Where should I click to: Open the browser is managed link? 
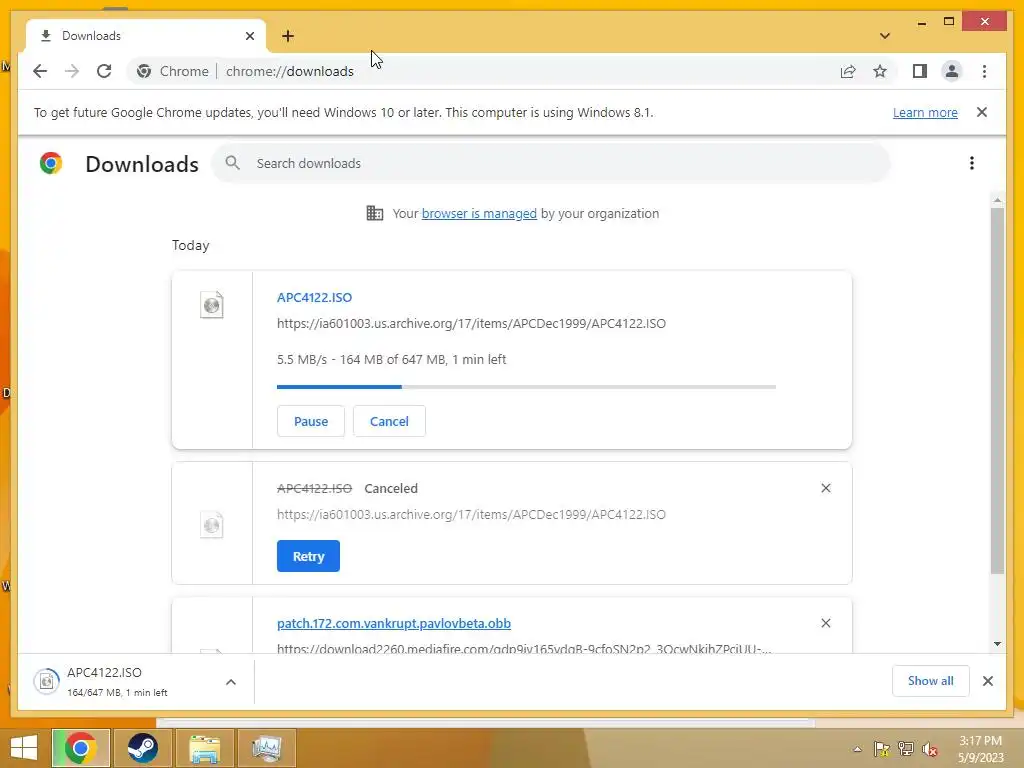tap(479, 214)
